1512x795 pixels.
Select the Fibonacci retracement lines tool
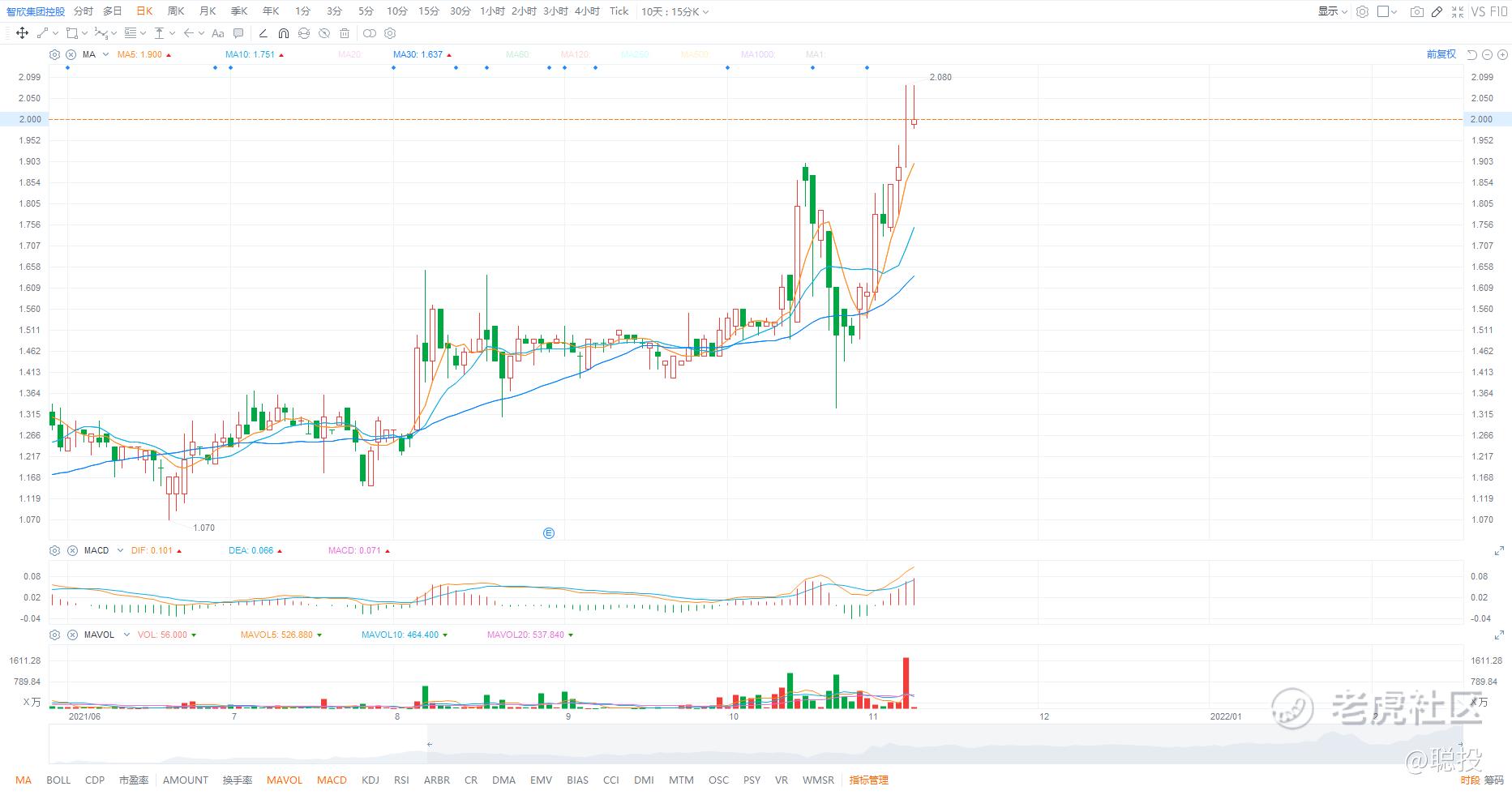tap(131, 33)
